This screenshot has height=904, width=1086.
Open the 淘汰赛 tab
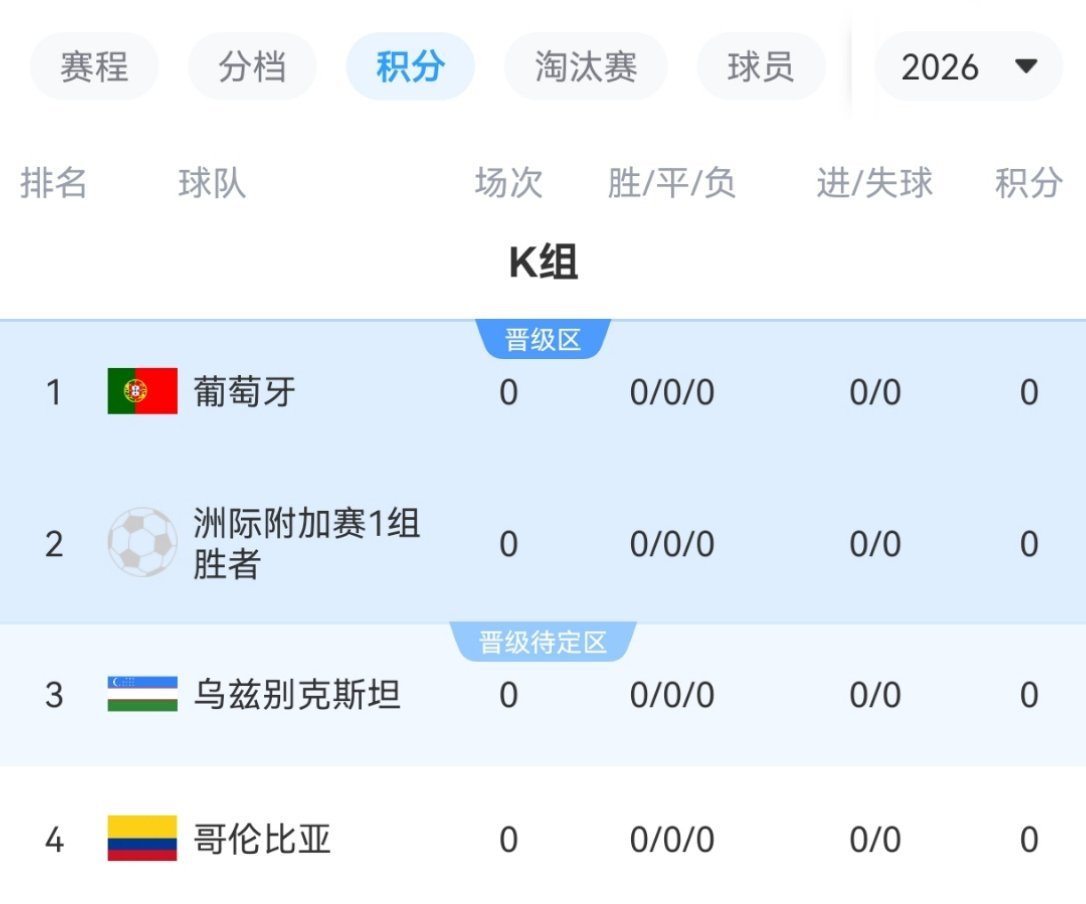coord(586,67)
